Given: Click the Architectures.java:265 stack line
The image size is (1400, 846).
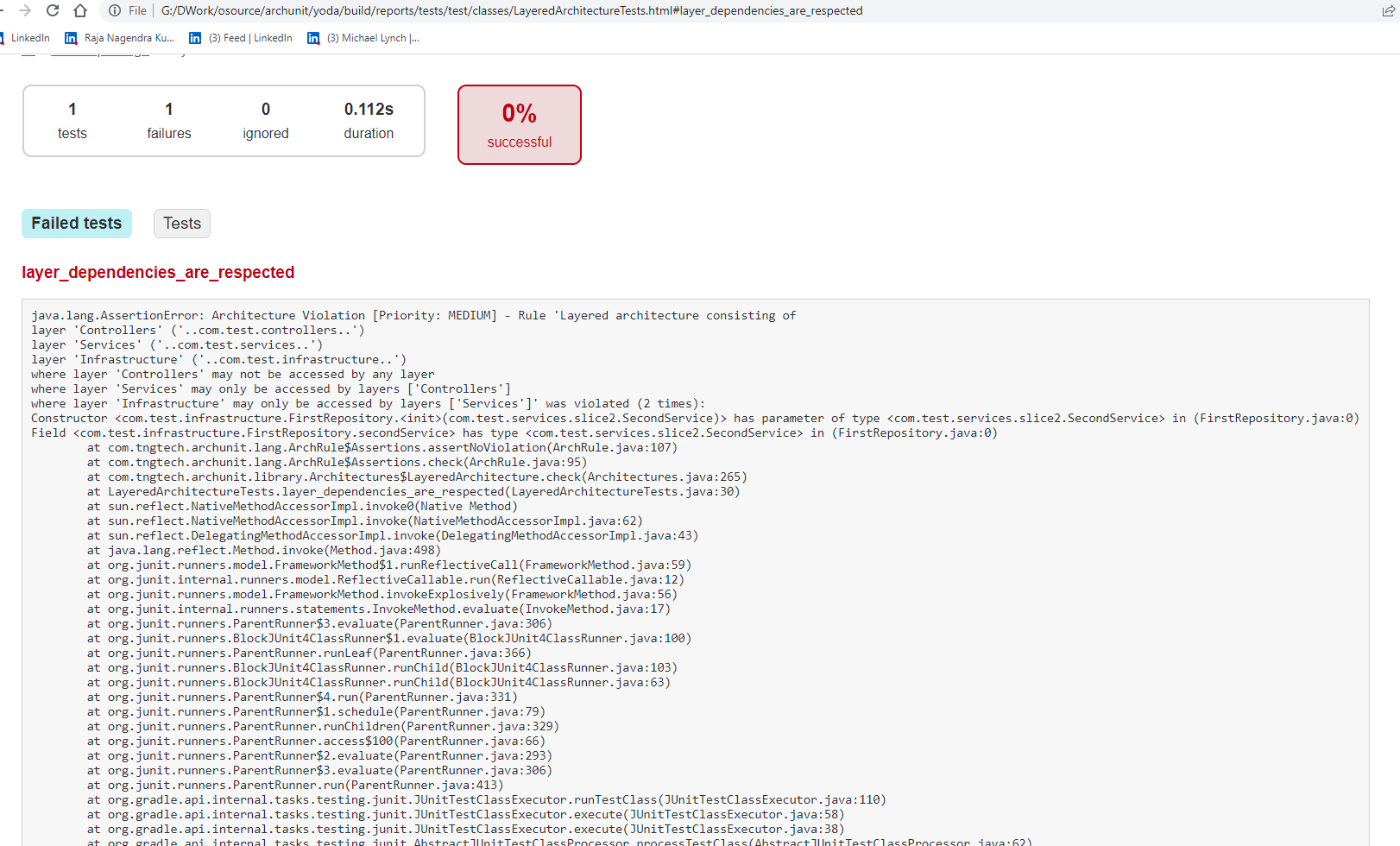Looking at the screenshot, I should [x=417, y=477].
